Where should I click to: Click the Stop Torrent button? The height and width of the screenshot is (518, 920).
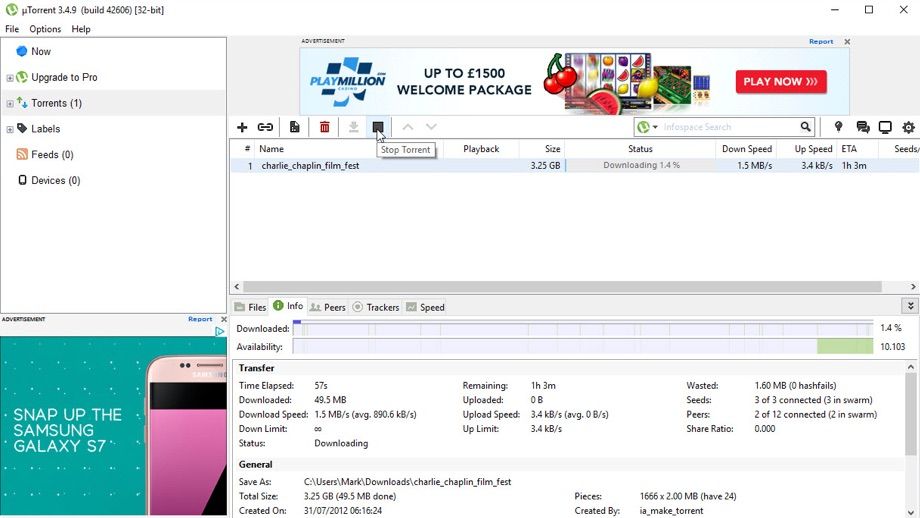point(378,127)
